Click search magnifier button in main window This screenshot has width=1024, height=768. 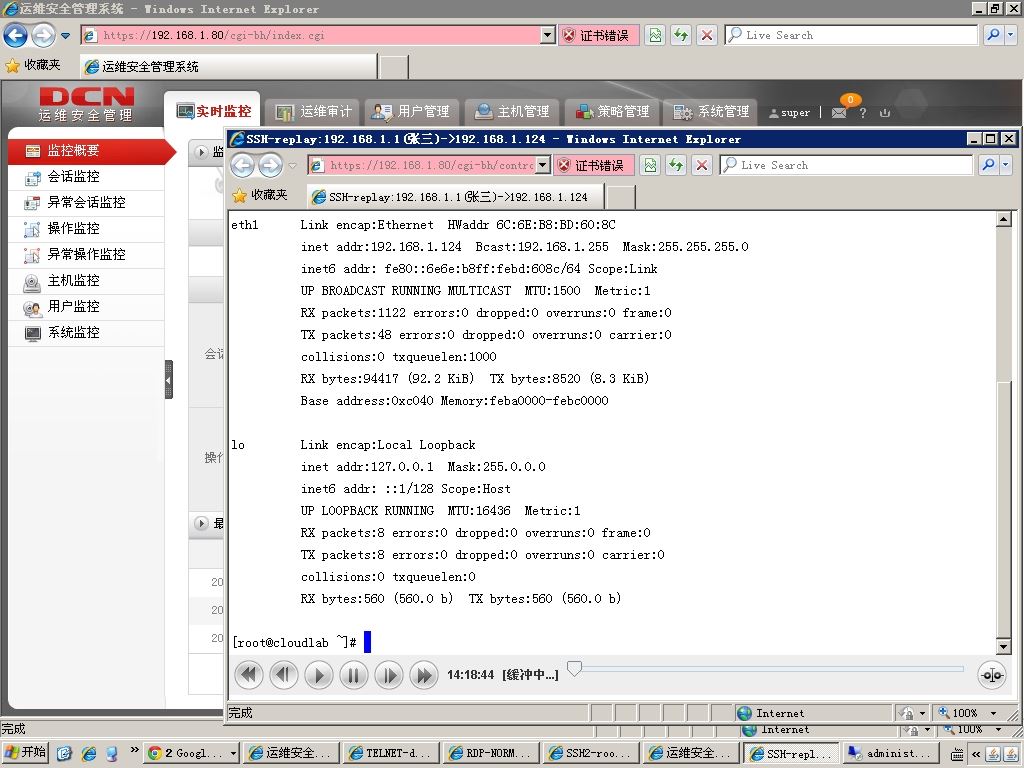point(993,35)
